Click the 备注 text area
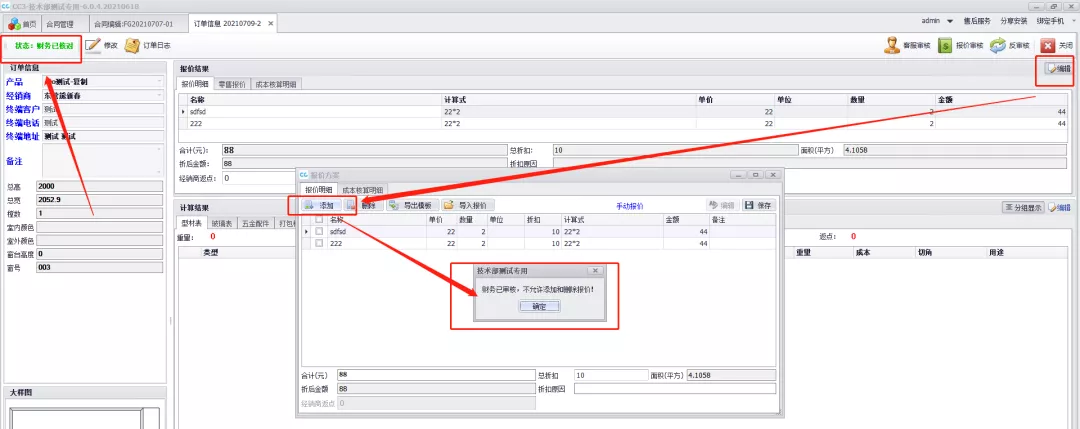 100,160
